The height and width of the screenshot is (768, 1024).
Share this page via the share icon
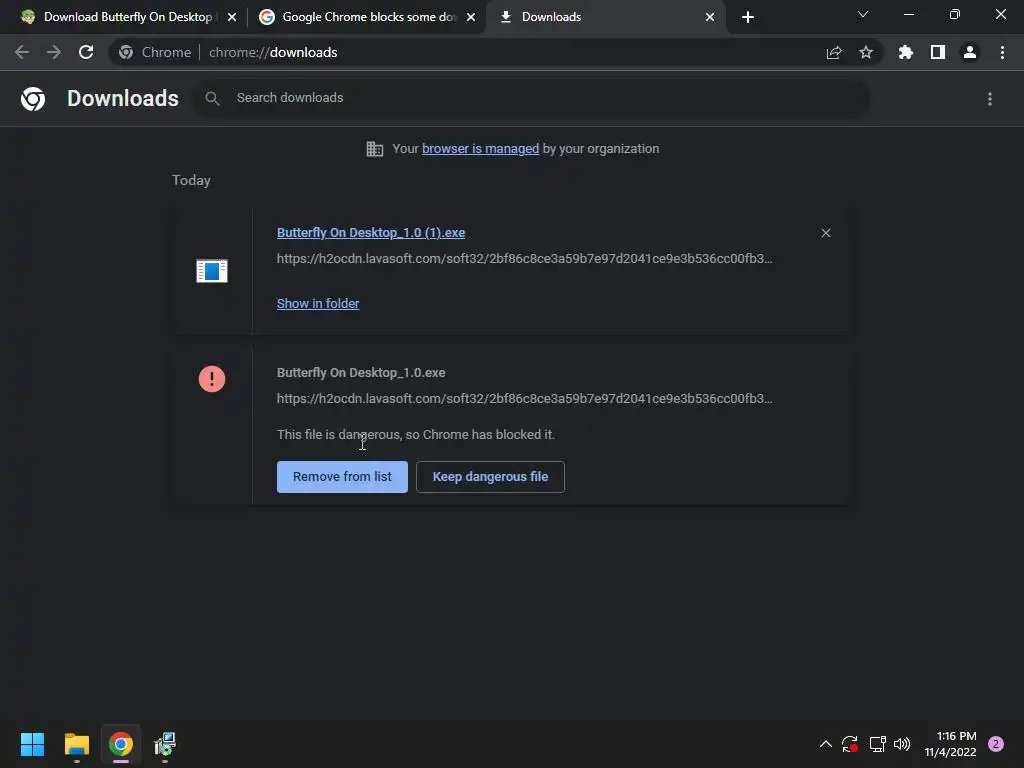coord(834,52)
